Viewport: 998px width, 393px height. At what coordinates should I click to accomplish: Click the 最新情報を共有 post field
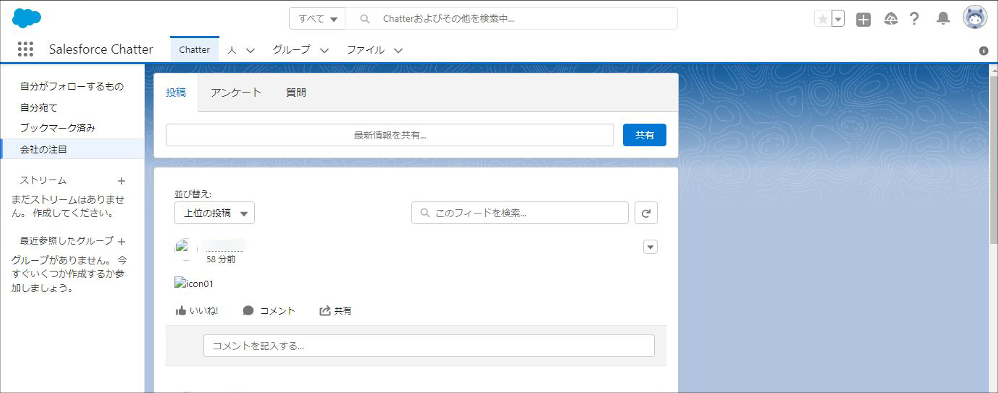pyautogui.click(x=390, y=135)
